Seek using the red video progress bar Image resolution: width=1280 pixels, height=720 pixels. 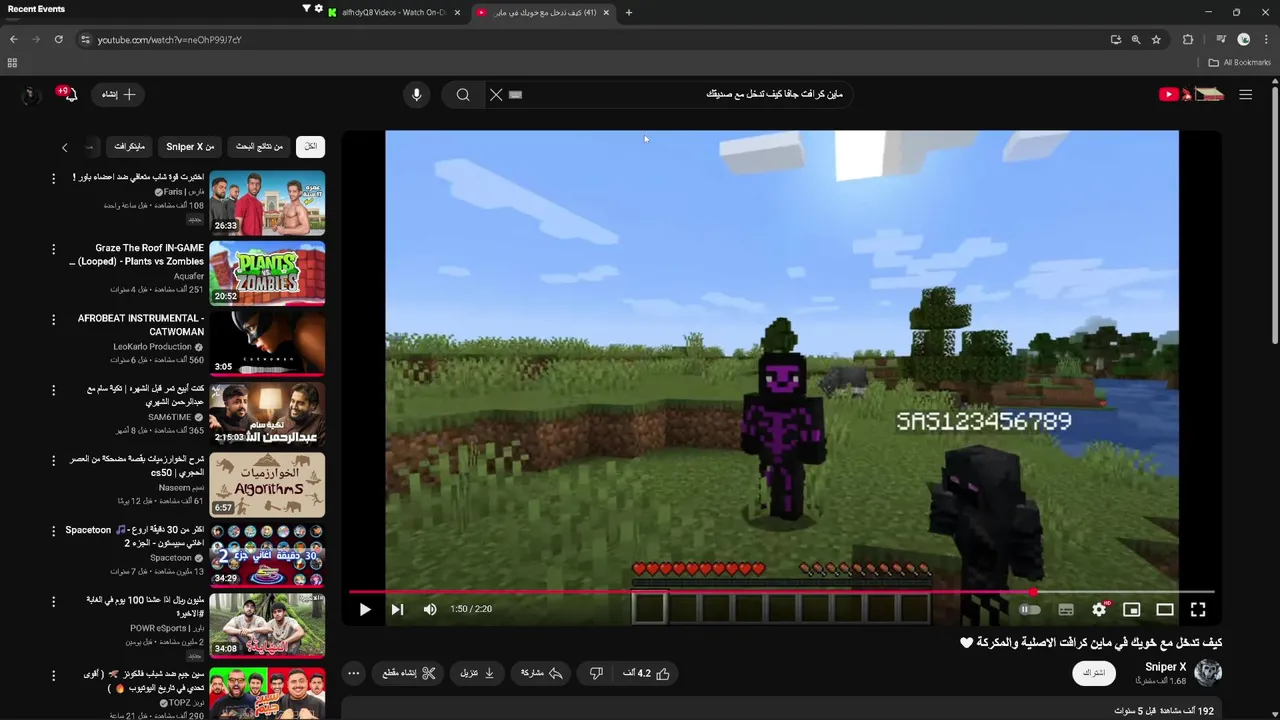click(781, 592)
